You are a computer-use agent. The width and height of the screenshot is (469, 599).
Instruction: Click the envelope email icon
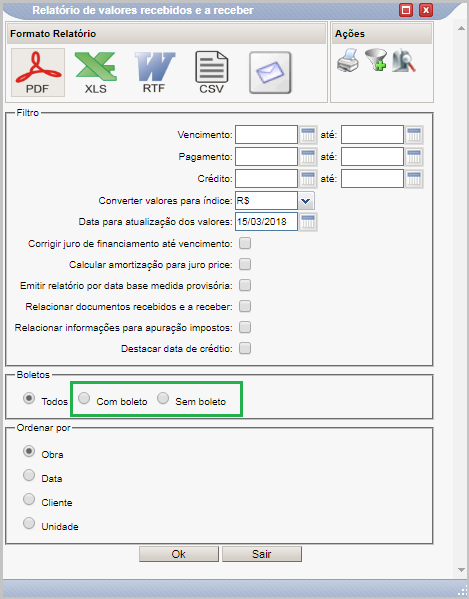point(270,73)
